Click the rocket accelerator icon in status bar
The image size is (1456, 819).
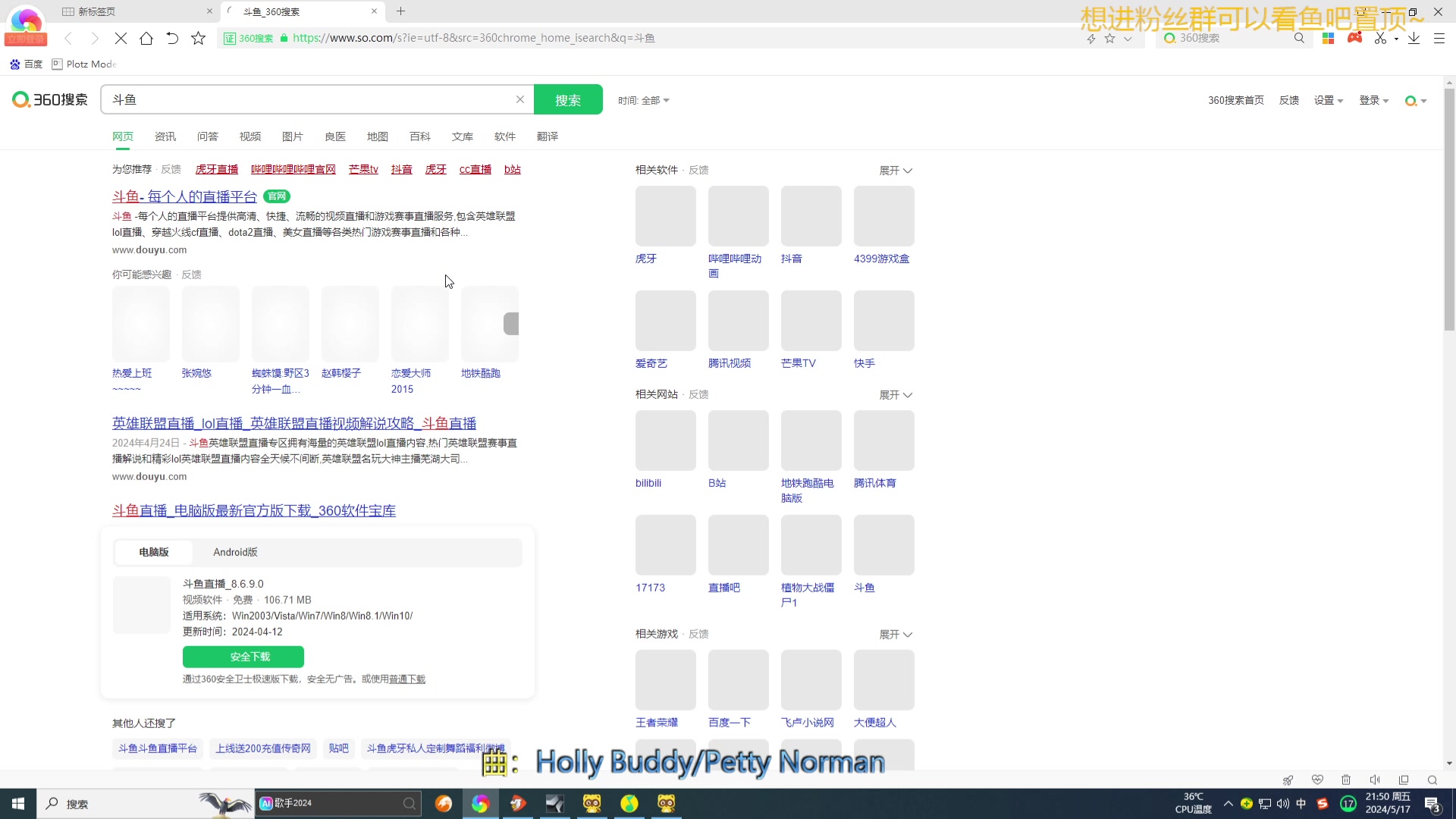click(1288, 780)
